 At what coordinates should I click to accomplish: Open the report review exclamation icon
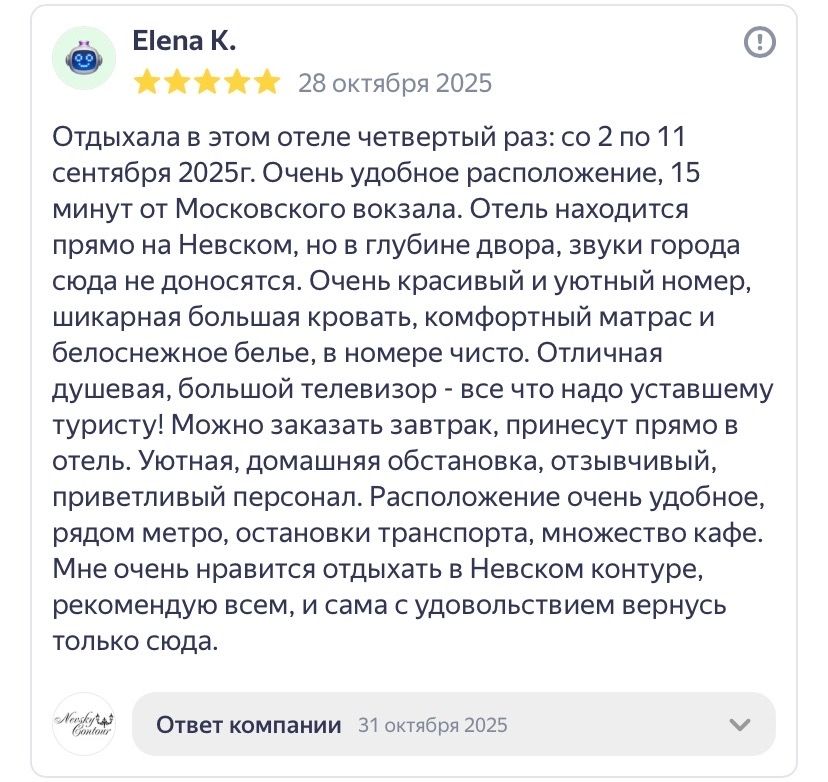(760, 42)
